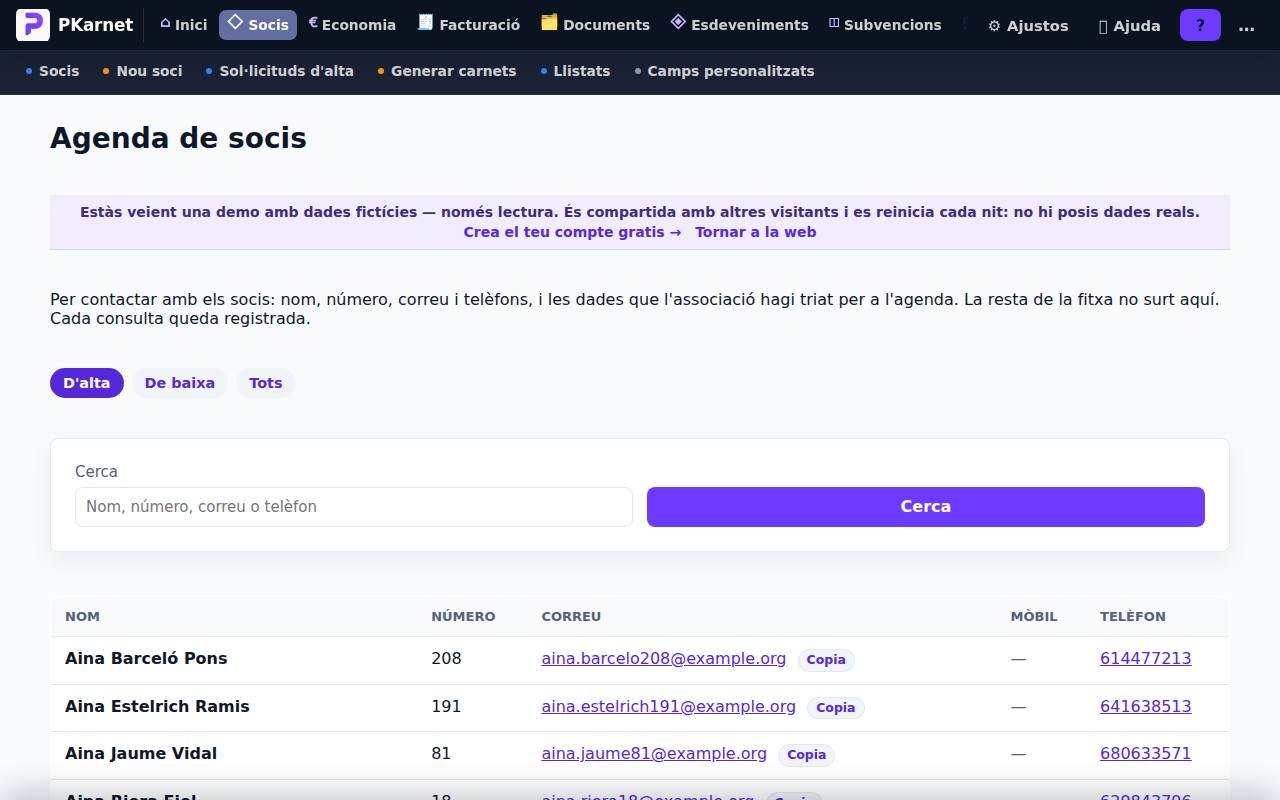Copy Aina Estelrich Ramis's email with Copia
The width and height of the screenshot is (1280, 800).
click(x=836, y=707)
